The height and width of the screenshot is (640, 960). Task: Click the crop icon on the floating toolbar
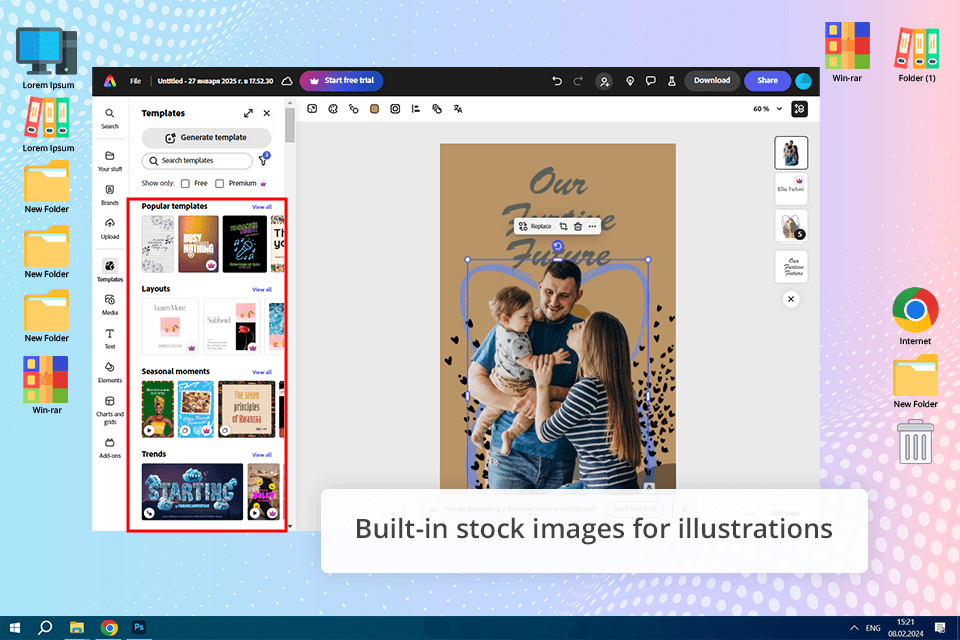pos(563,226)
